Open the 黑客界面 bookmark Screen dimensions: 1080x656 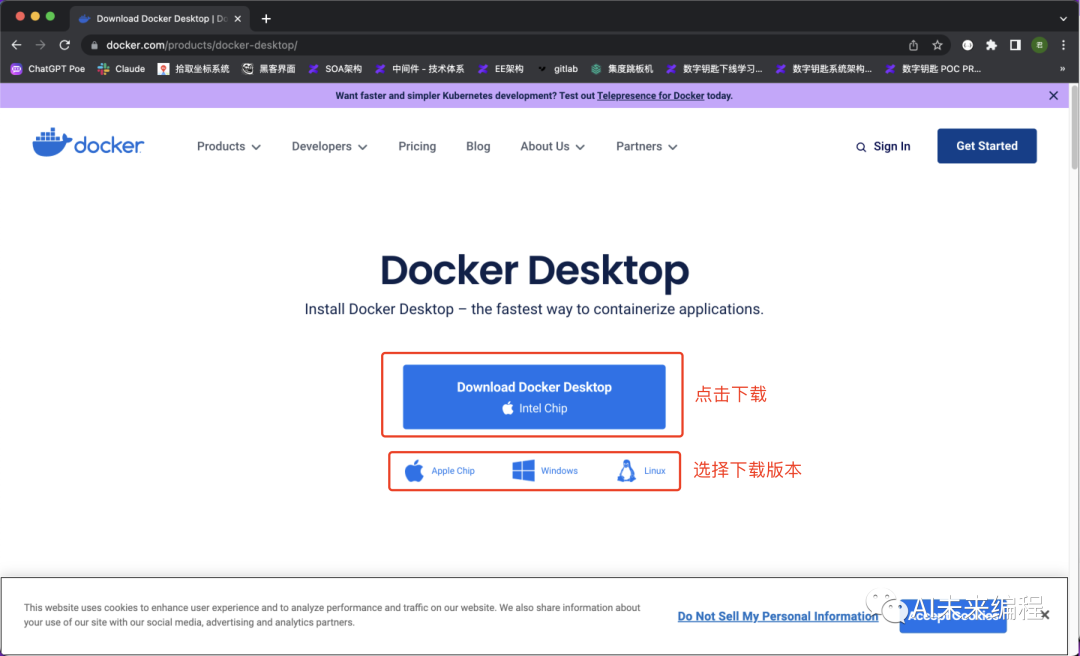point(269,69)
